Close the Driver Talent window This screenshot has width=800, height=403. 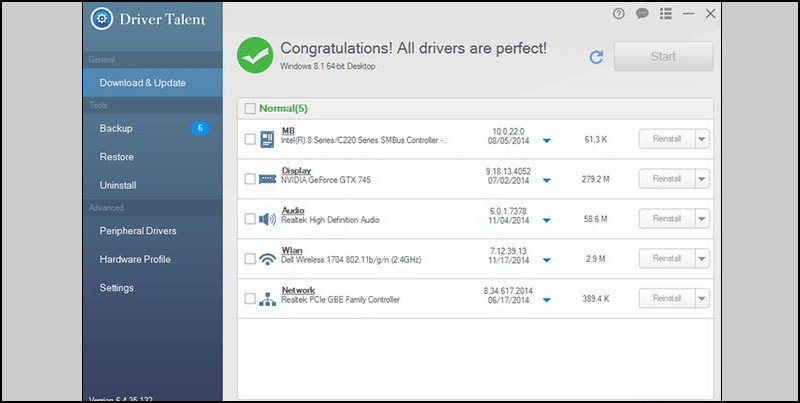click(710, 14)
